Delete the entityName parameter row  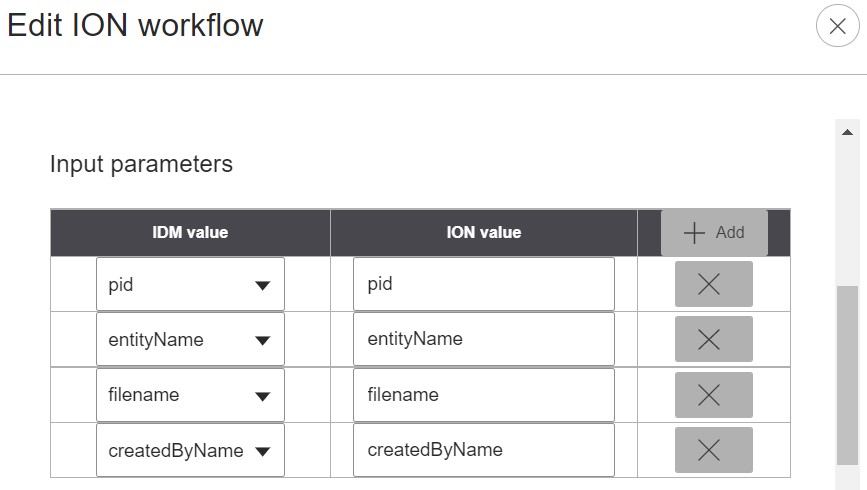pos(713,339)
